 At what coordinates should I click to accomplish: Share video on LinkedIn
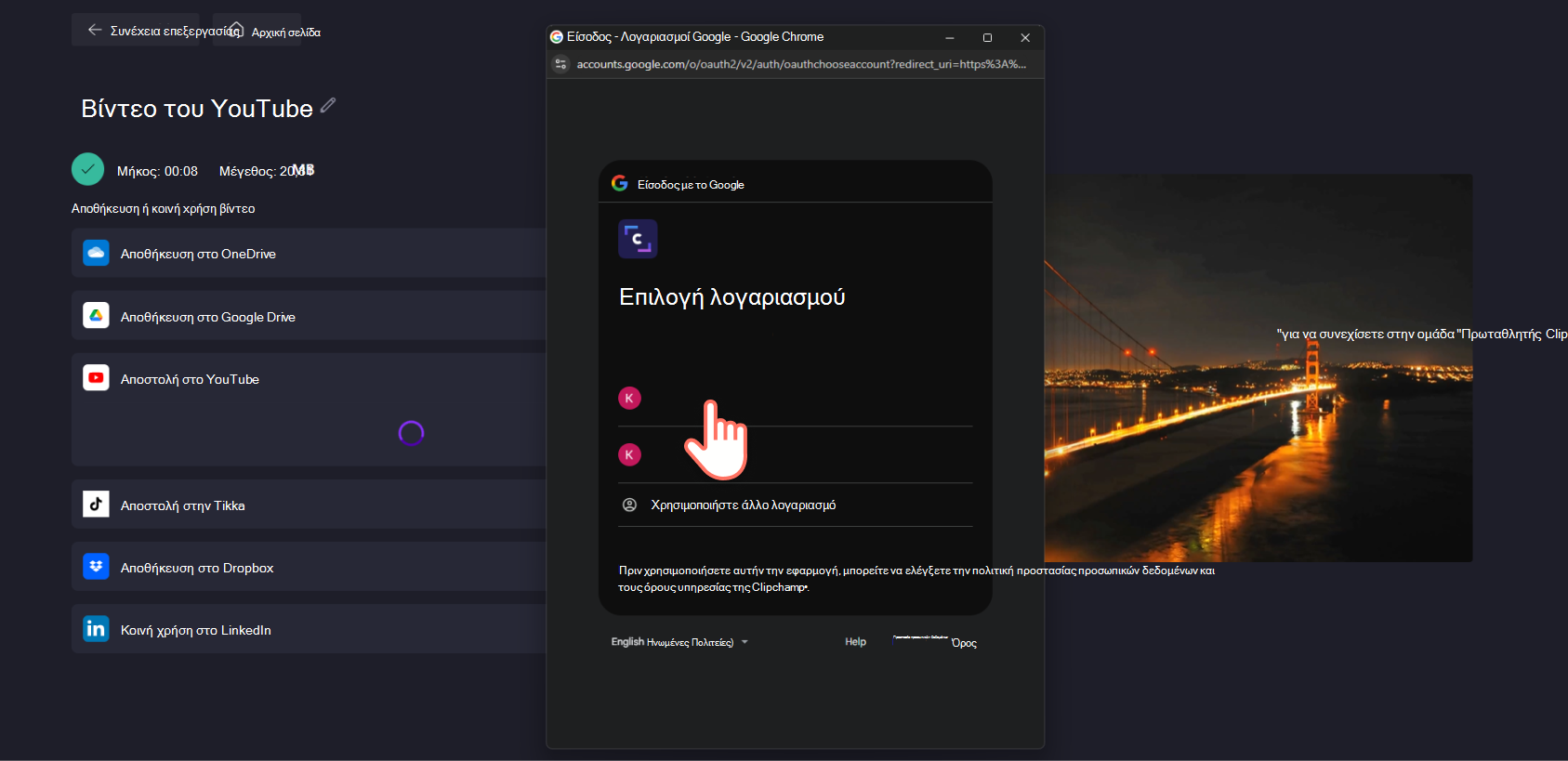pyautogui.click(x=309, y=629)
